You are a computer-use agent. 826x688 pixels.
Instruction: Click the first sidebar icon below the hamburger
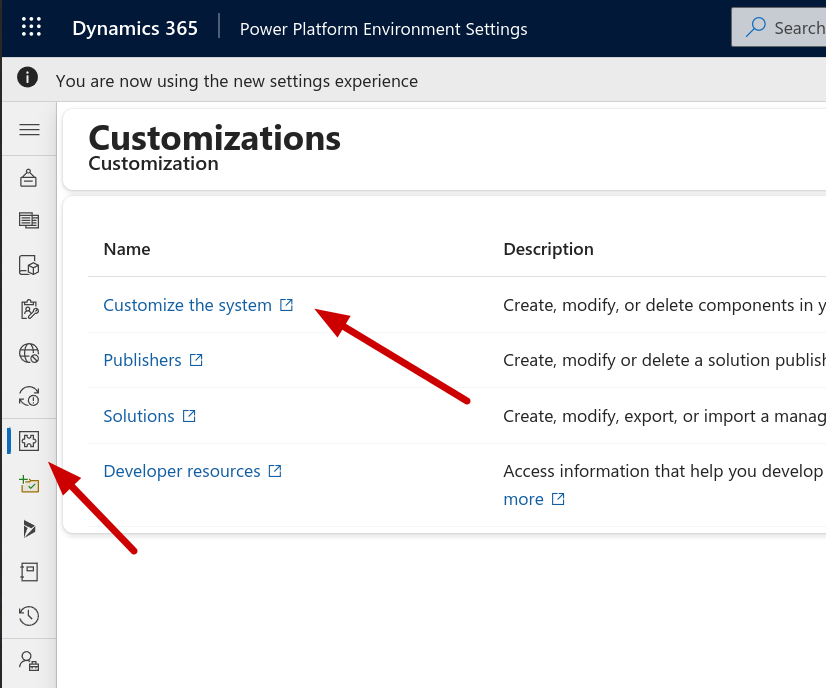pyautogui.click(x=29, y=178)
